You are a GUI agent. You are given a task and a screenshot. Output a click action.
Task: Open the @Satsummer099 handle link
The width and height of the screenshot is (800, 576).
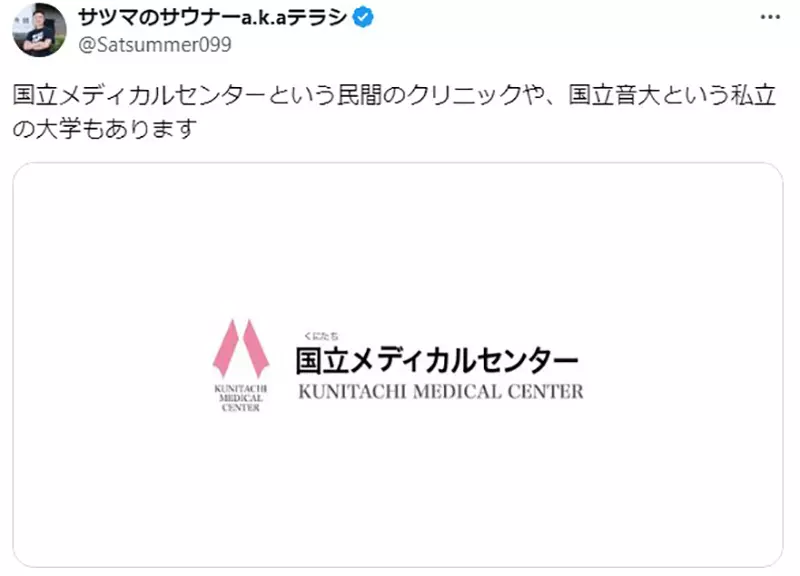point(155,45)
